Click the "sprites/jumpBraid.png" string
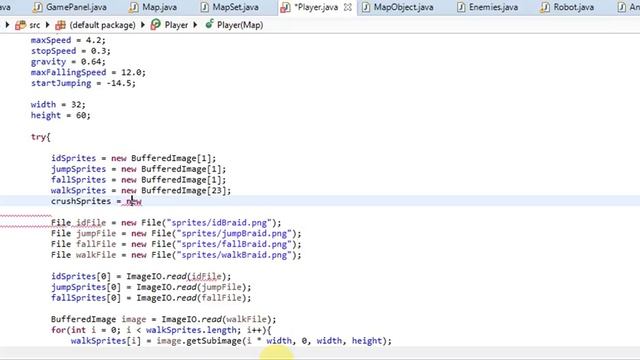This screenshot has height=360, width=640. point(234,233)
